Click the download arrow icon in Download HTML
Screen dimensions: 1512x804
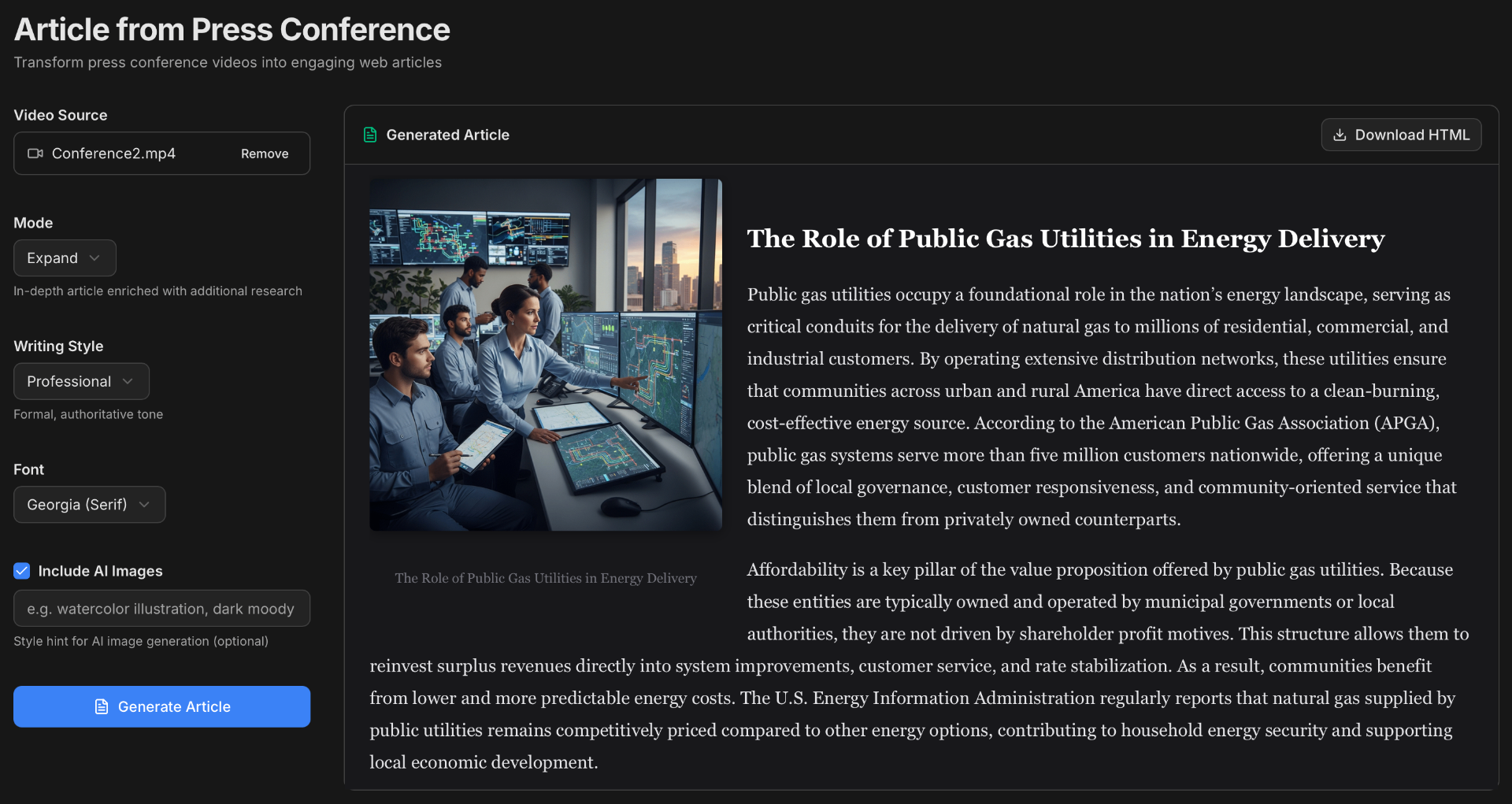point(1340,135)
